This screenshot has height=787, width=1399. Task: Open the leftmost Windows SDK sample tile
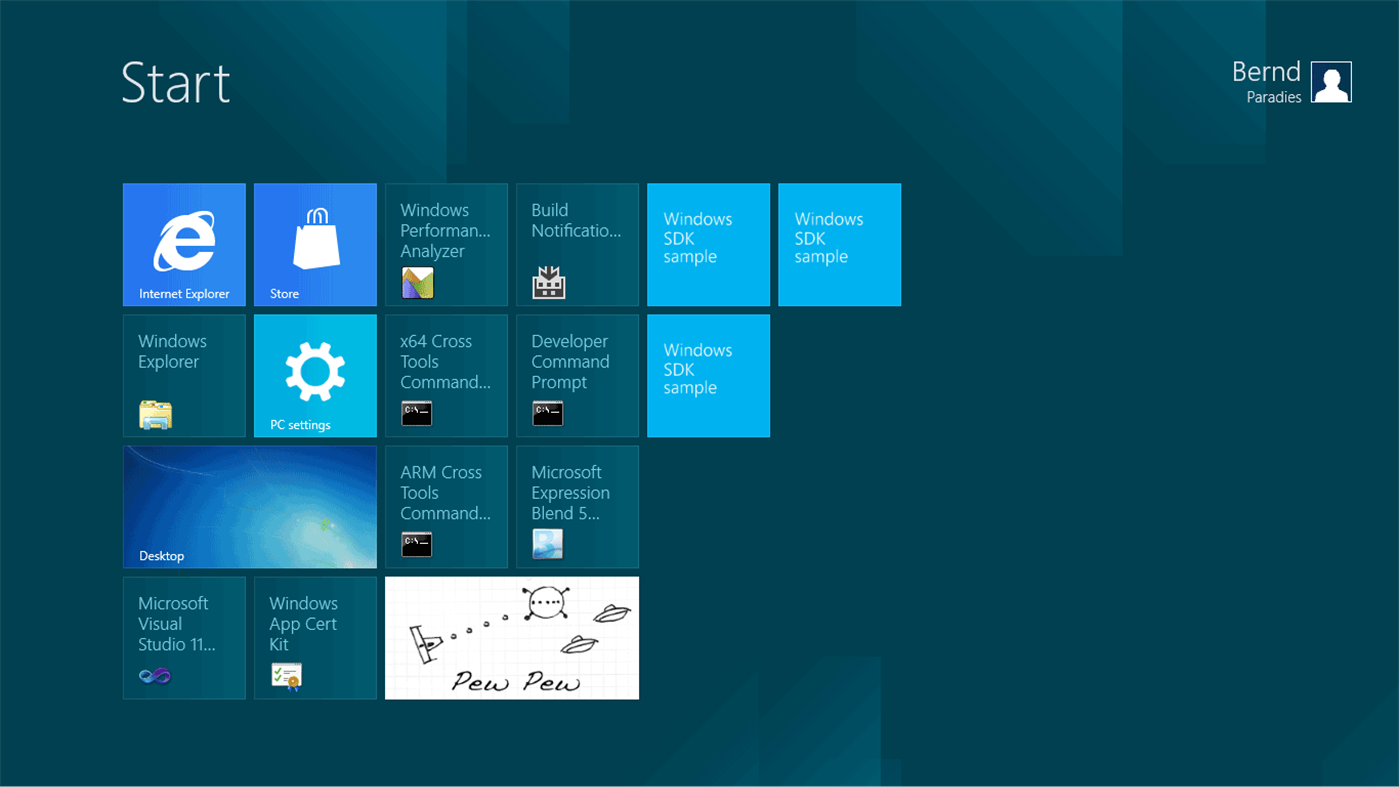click(708, 244)
